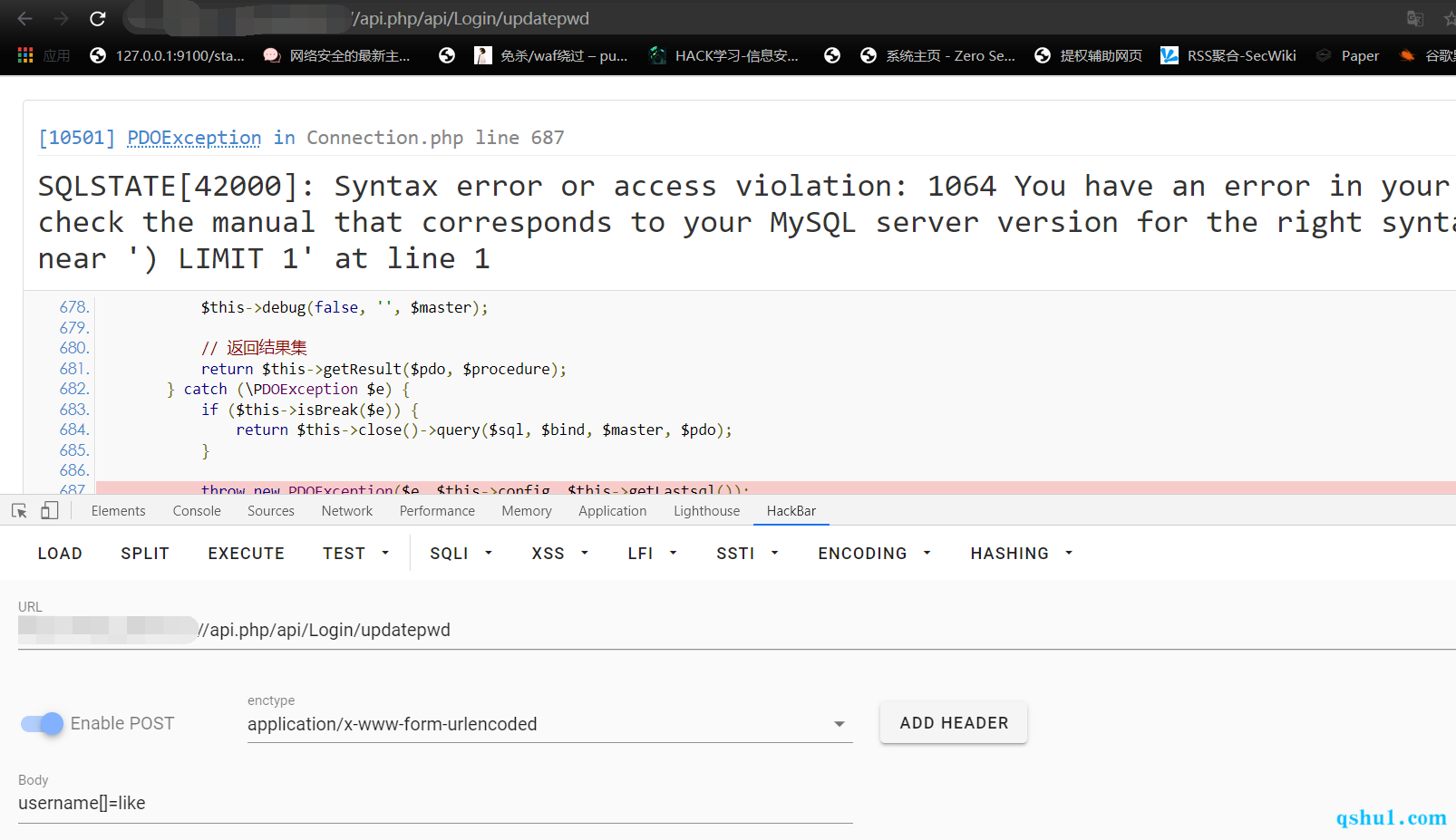The width and height of the screenshot is (1456, 840).
Task: Open the HACK学习 bookmark
Action: click(x=724, y=55)
